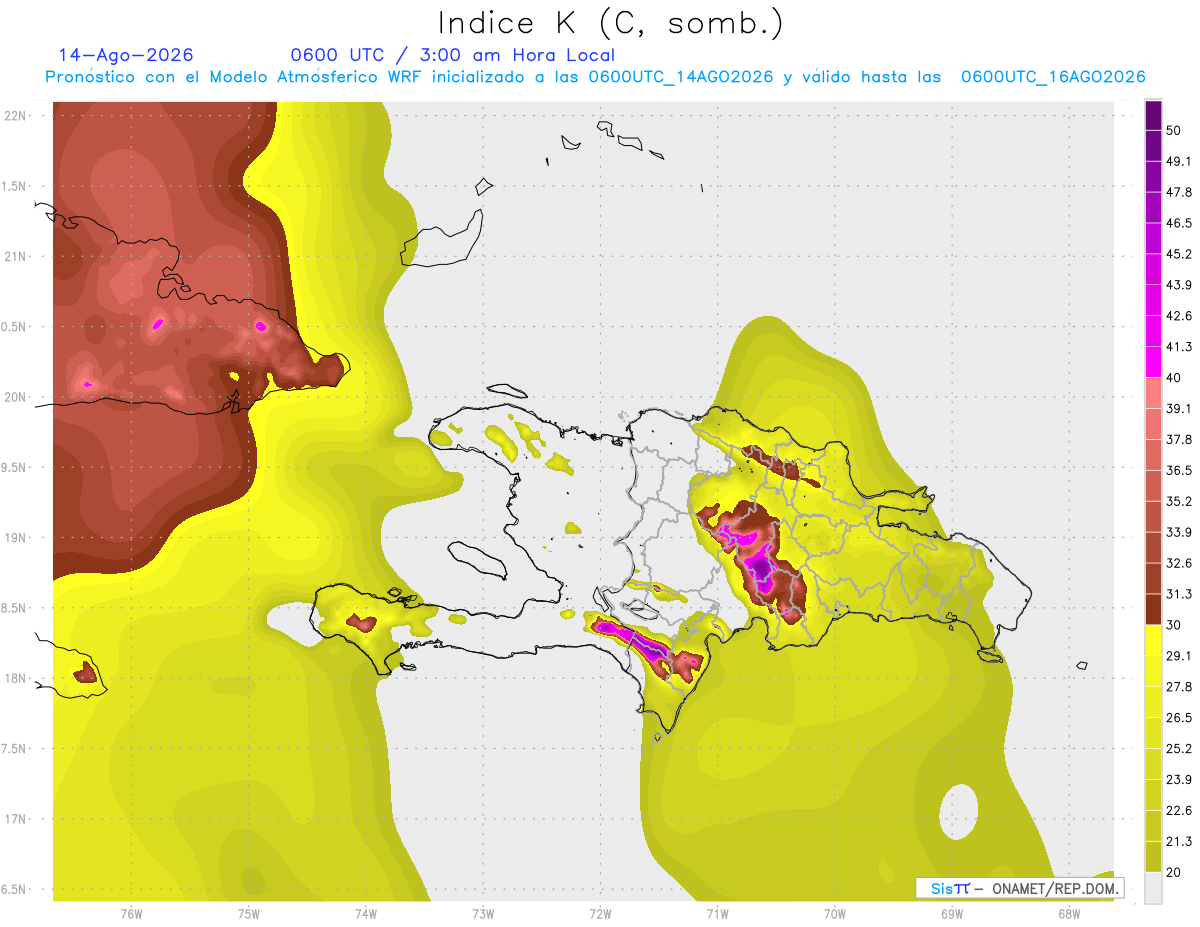The height and width of the screenshot is (927, 1200).
Task: Click the "41.3" value on the color scale
Action: [1179, 347]
